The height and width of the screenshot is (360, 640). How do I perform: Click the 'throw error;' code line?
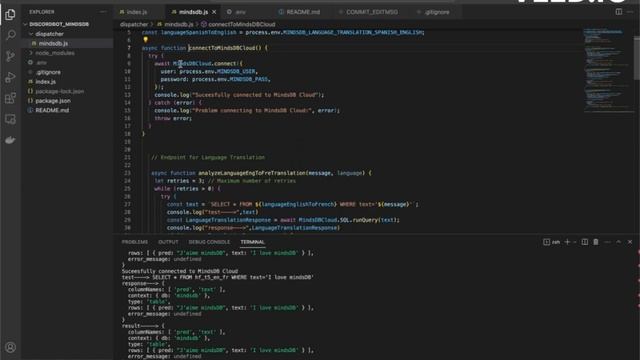click(x=173, y=118)
